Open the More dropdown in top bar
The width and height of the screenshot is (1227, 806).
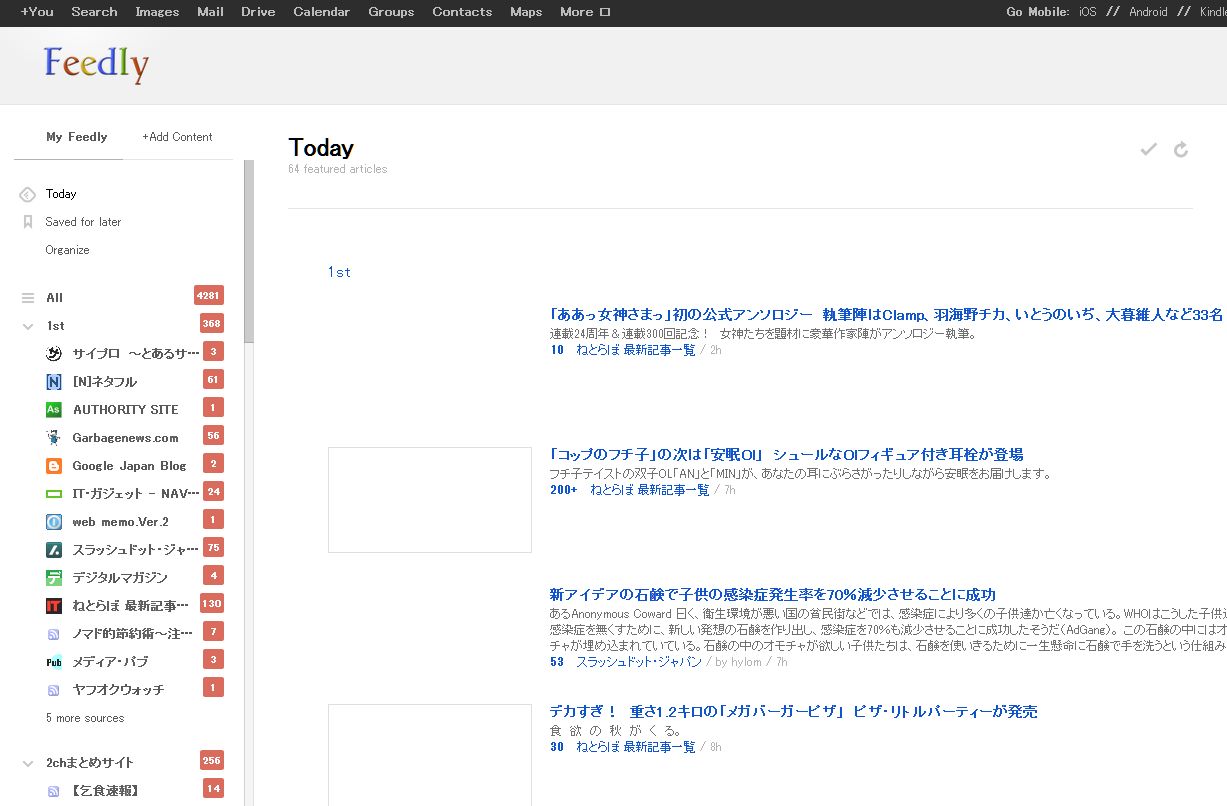[x=584, y=12]
